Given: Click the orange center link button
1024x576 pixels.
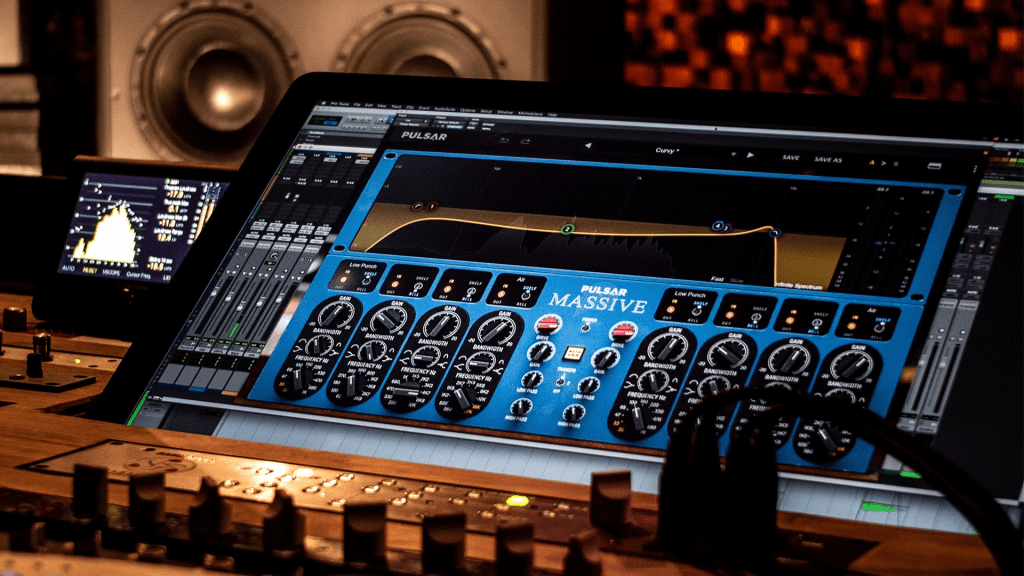Looking at the screenshot, I should [574, 354].
